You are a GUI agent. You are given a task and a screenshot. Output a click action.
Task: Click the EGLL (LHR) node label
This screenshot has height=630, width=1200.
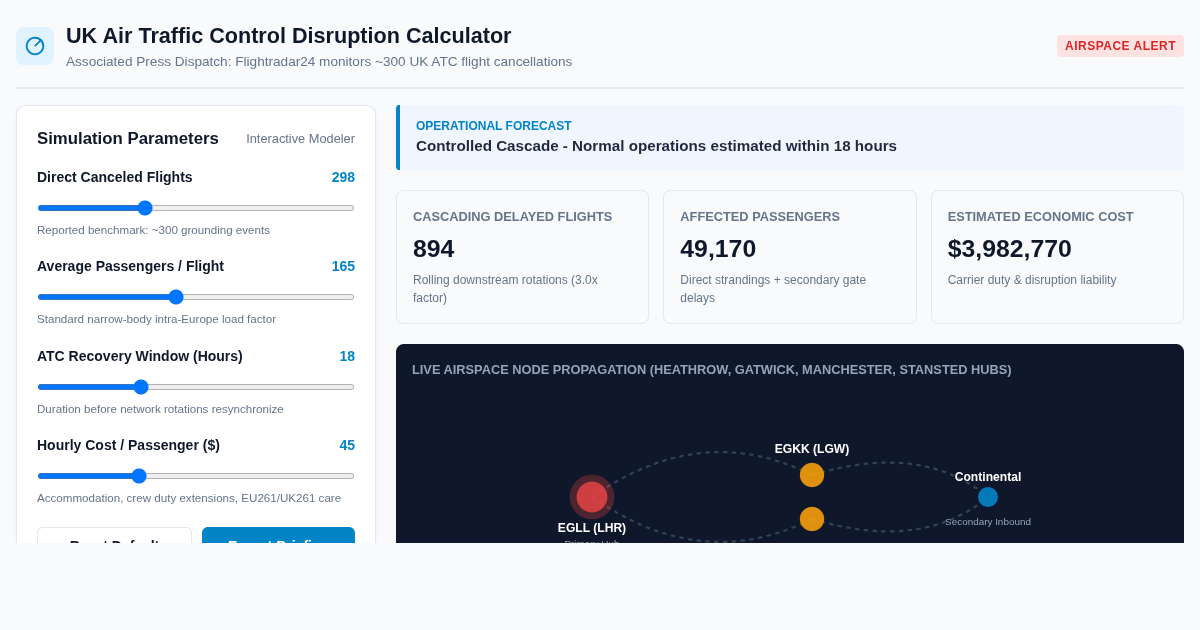pos(592,528)
